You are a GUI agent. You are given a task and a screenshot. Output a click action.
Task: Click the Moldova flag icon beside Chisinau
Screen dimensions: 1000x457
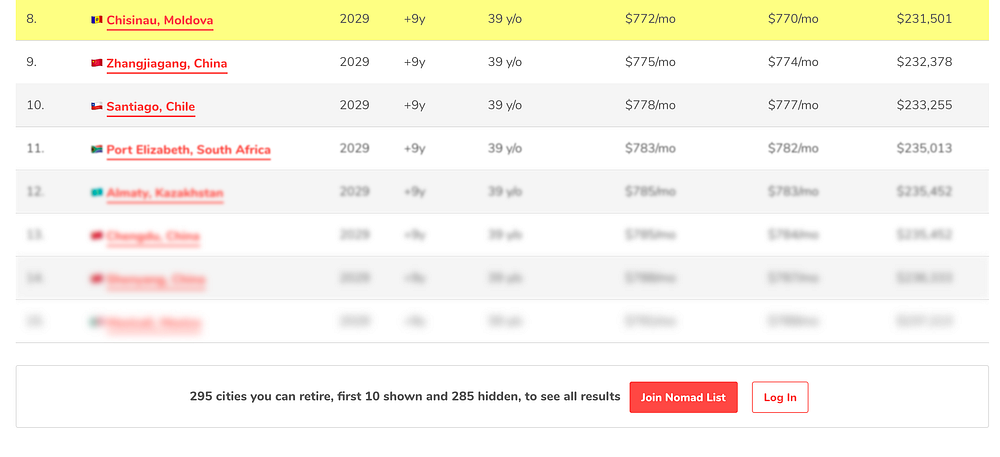tap(97, 20)
